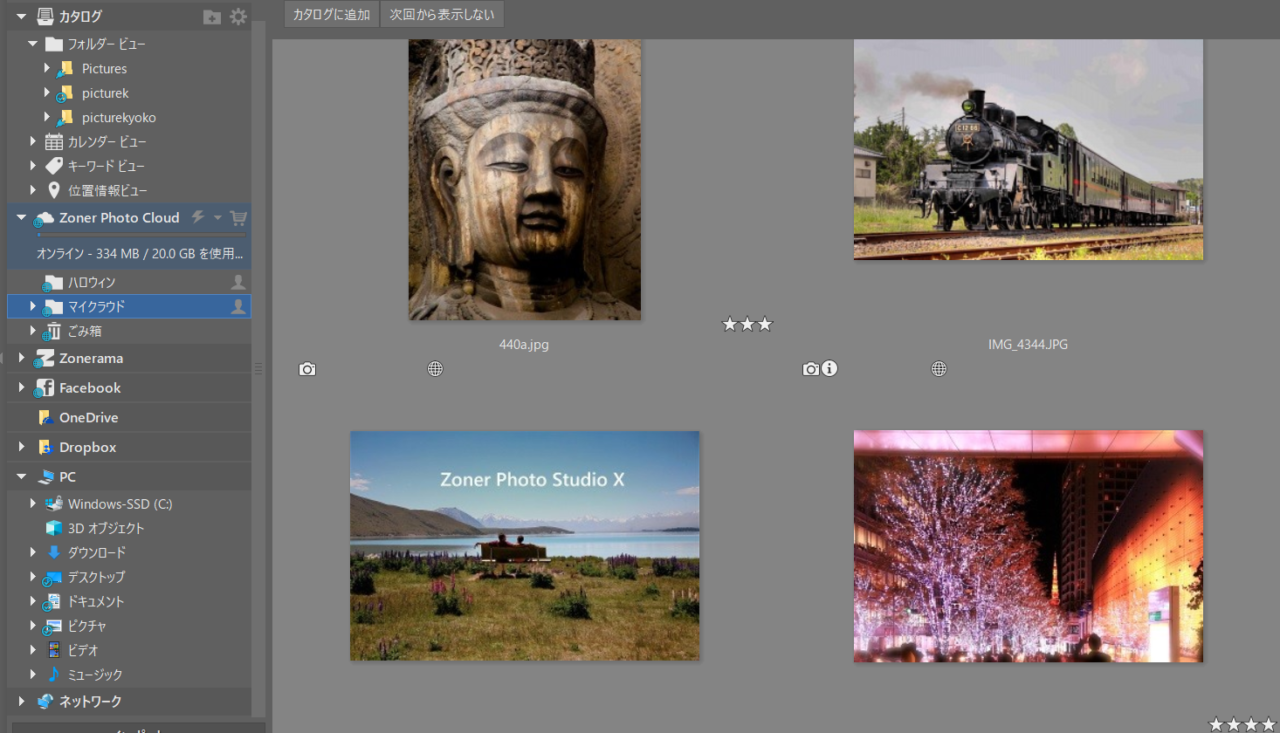Select the ドキュメント folder label
The height and width of the screenshot is (733, 1280).
pos(96,602)
